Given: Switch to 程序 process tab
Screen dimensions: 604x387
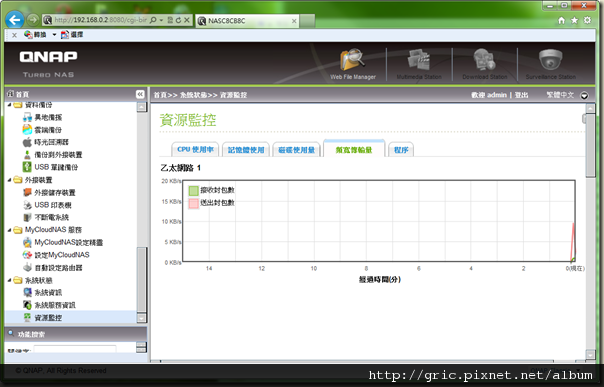Looking at the screenshot, I should pyautogui.click(x=401, y=150).
